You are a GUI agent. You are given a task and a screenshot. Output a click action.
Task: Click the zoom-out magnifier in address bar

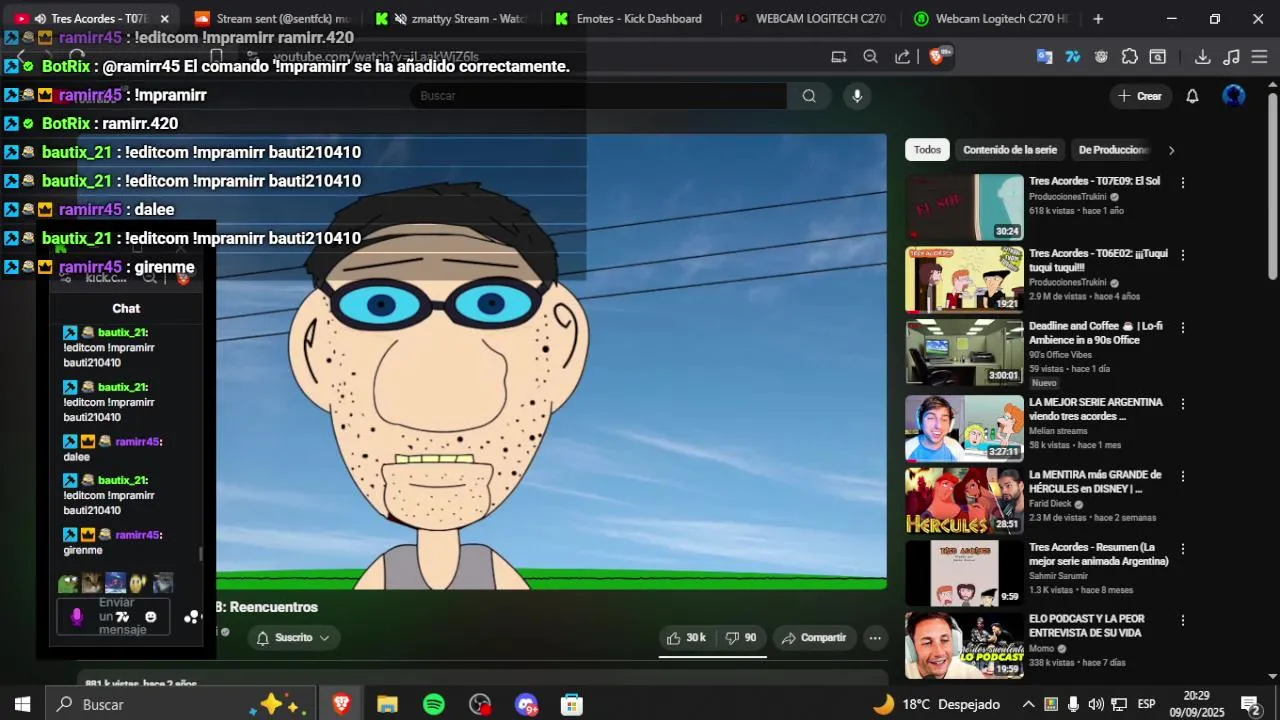870,57
